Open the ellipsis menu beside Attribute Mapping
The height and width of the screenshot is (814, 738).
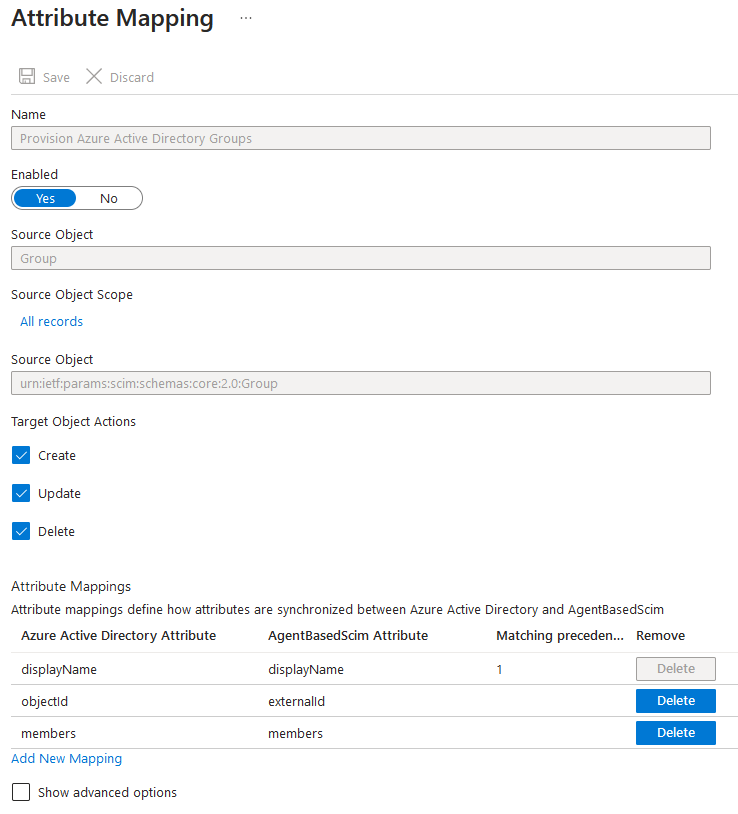tap(246, 18)
